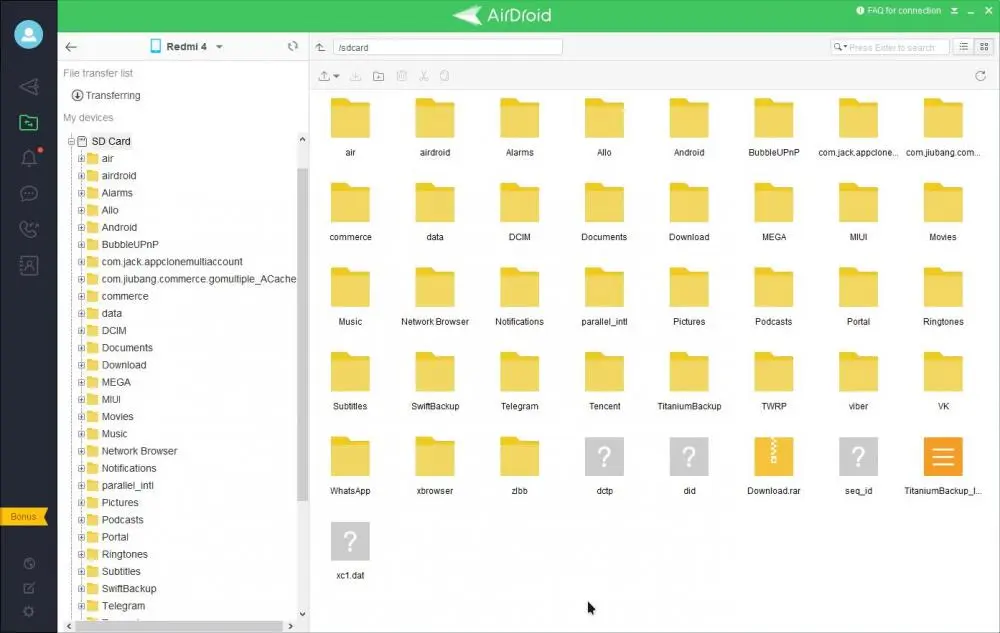Select the Files folder icon in sidebar
The width and height of the screenshot is (1000, 633).
(x=29, y=122)
